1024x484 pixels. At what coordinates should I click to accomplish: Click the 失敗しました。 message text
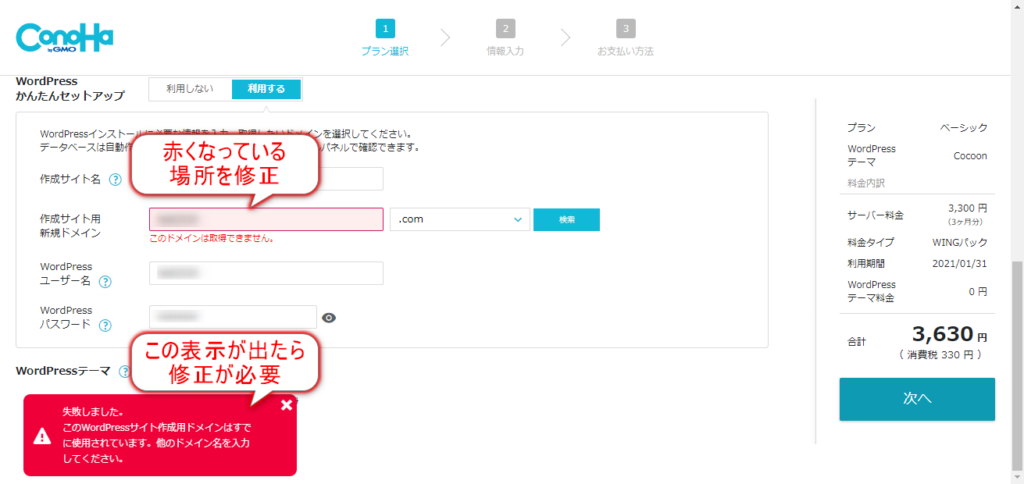point(93,413)
